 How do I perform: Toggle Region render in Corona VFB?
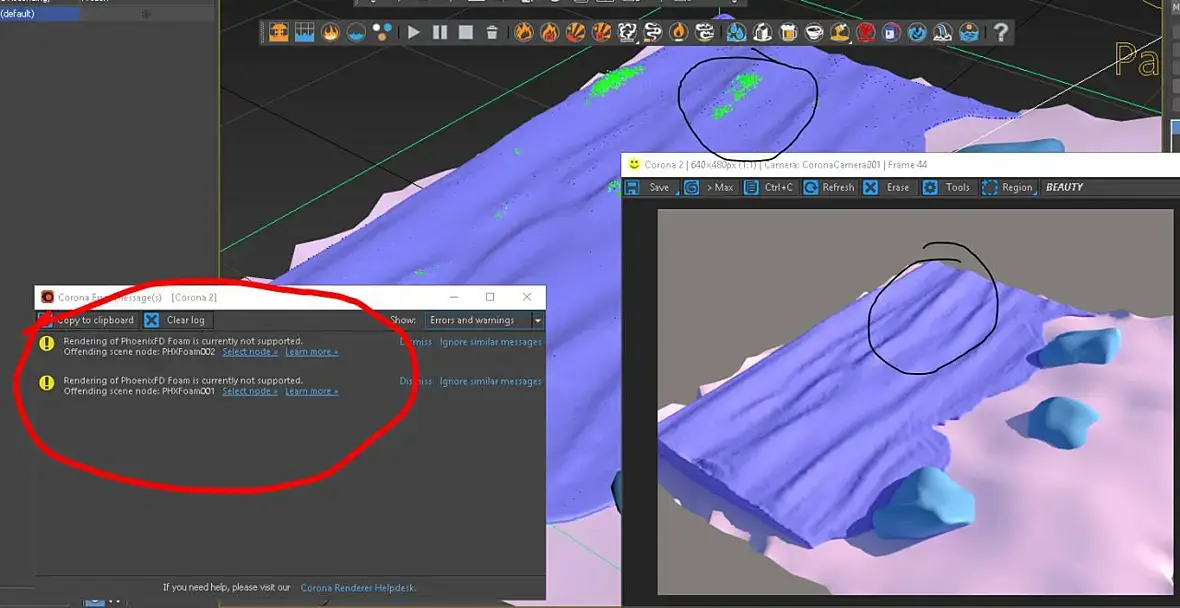click(1008, 187)
